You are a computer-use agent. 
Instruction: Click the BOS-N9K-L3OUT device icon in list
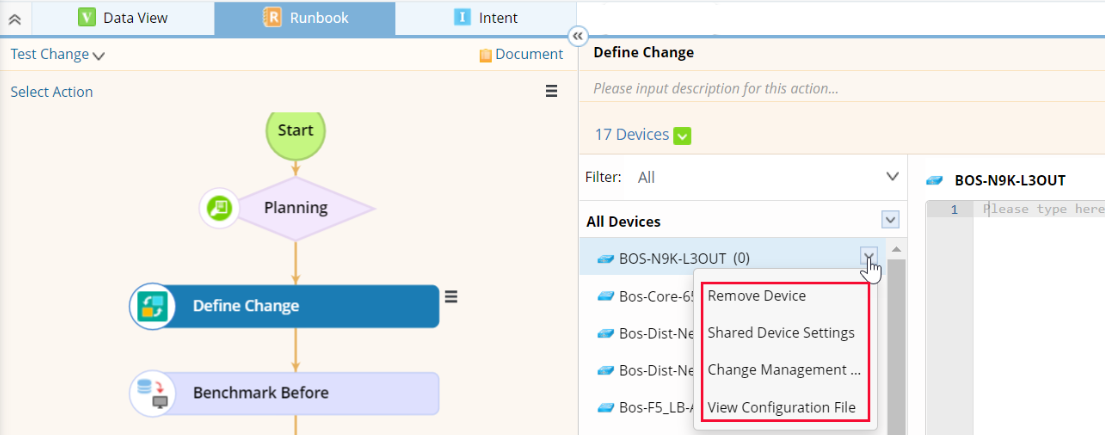pyautogui.click(x=605, y=259)
